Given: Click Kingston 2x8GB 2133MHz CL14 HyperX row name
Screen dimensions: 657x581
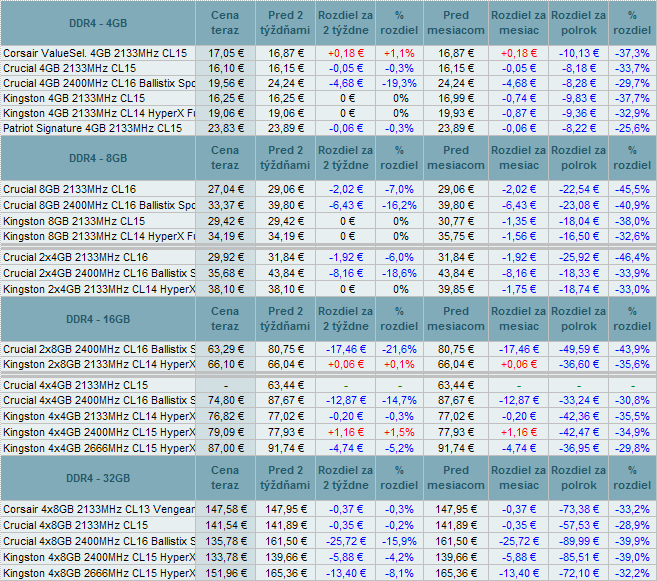Looking at the screenshot, I should (98, 364).
